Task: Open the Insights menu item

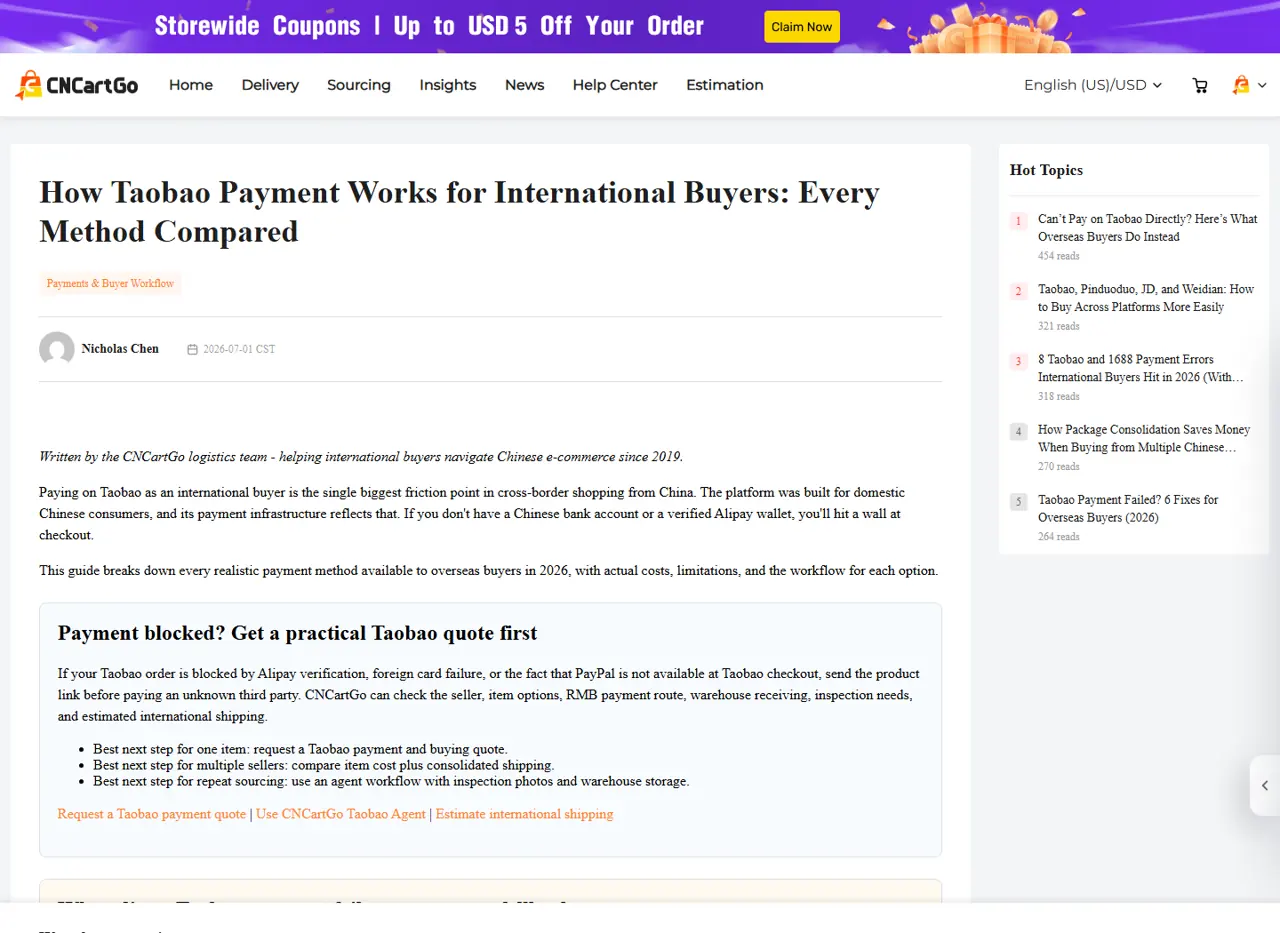Action: coord(448,85)
